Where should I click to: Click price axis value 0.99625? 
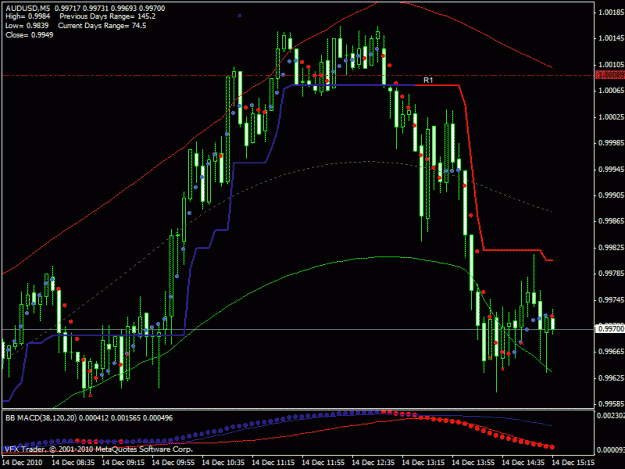611,378
